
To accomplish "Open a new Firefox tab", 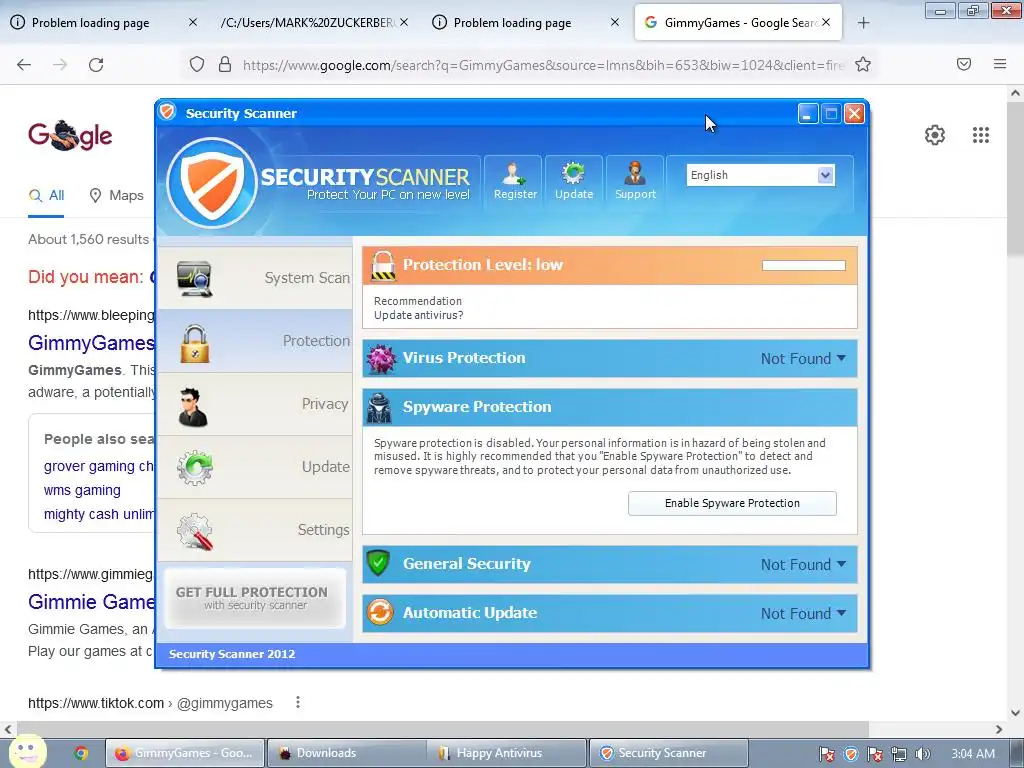I will (x=863, y=23).
